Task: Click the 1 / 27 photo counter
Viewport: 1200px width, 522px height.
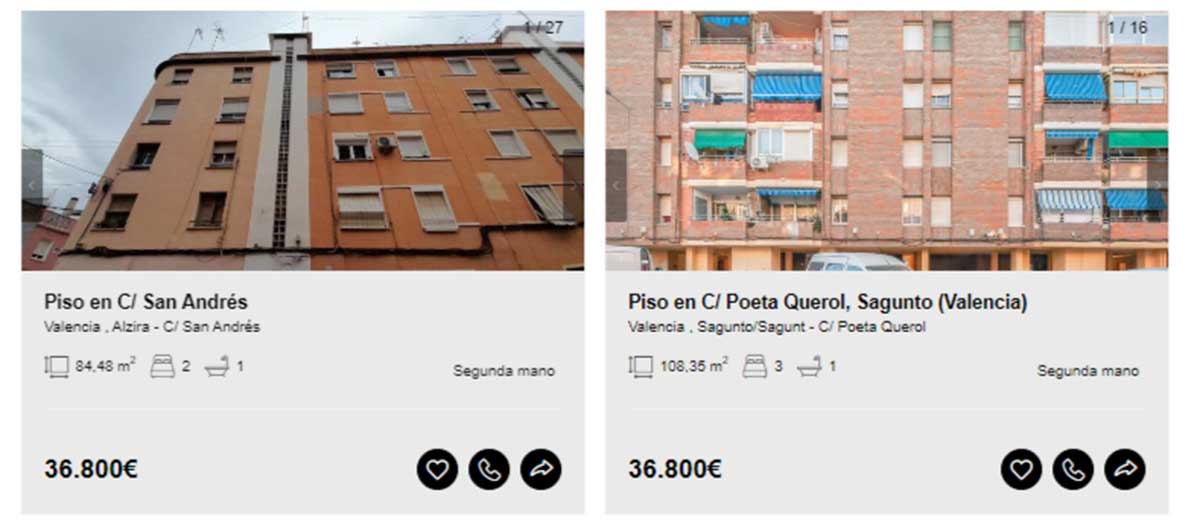Action: (x=544, y=27)
